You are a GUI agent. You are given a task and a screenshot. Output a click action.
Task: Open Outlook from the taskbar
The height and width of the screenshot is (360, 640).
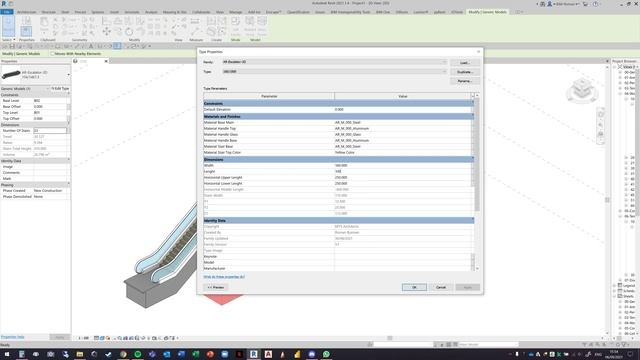point(167,354)
